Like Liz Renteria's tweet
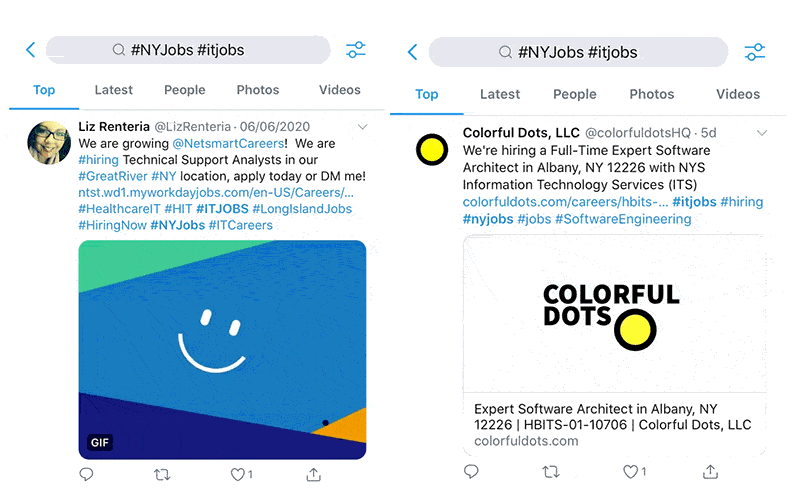 pyautogui.click(x=238, y=475)
